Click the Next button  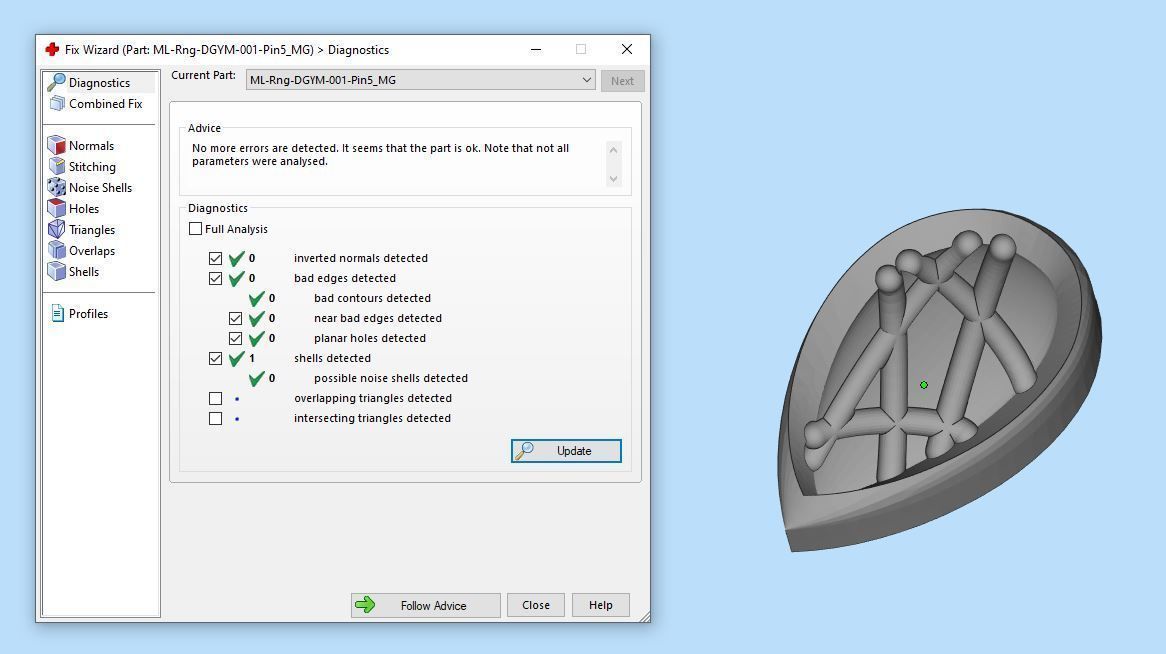622,80
